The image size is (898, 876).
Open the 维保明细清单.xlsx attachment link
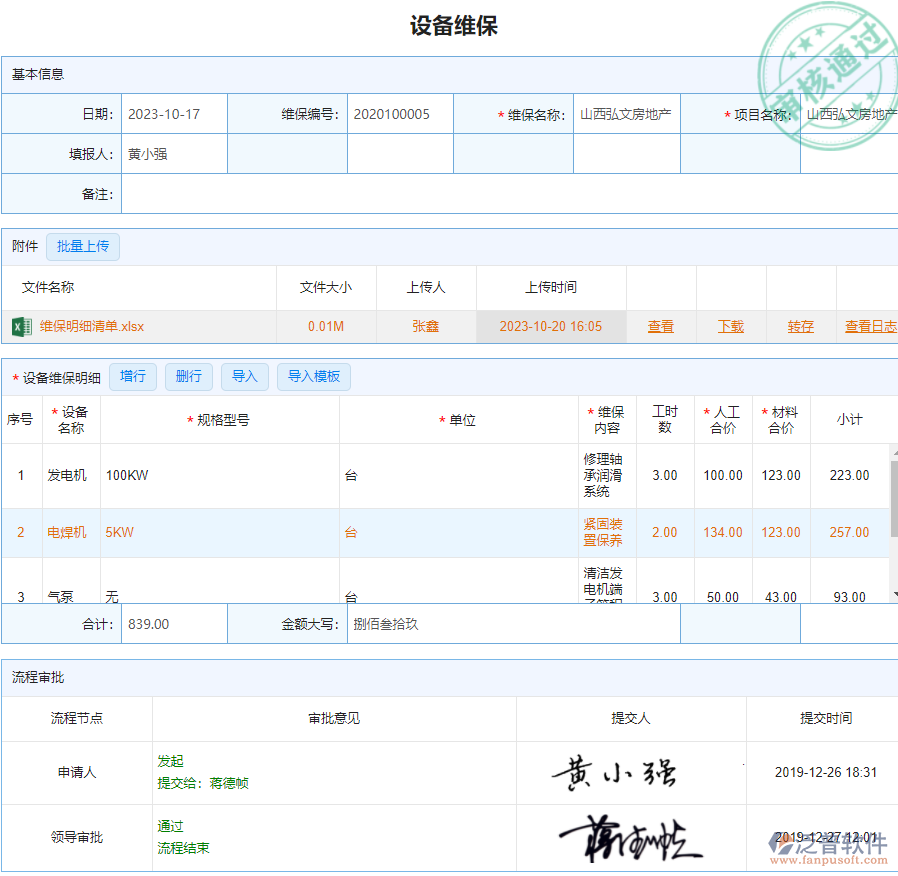tap(92, 327)
